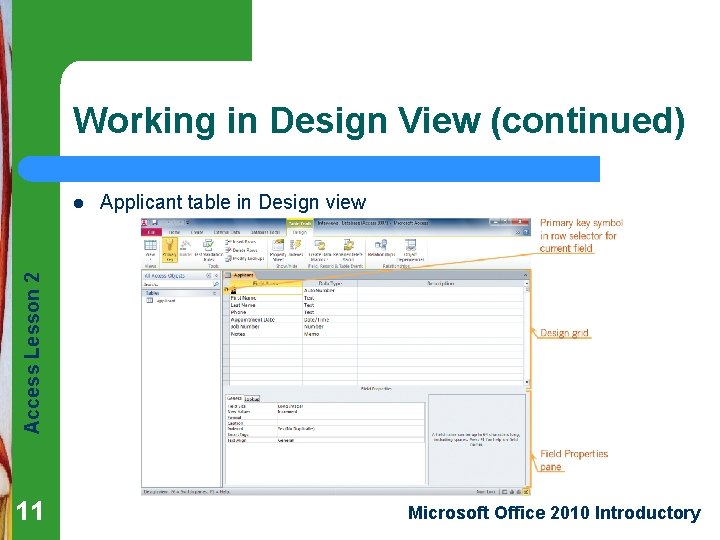
Task: Click the Primary Key ribbon button
Action: click(x=169, y=250)
